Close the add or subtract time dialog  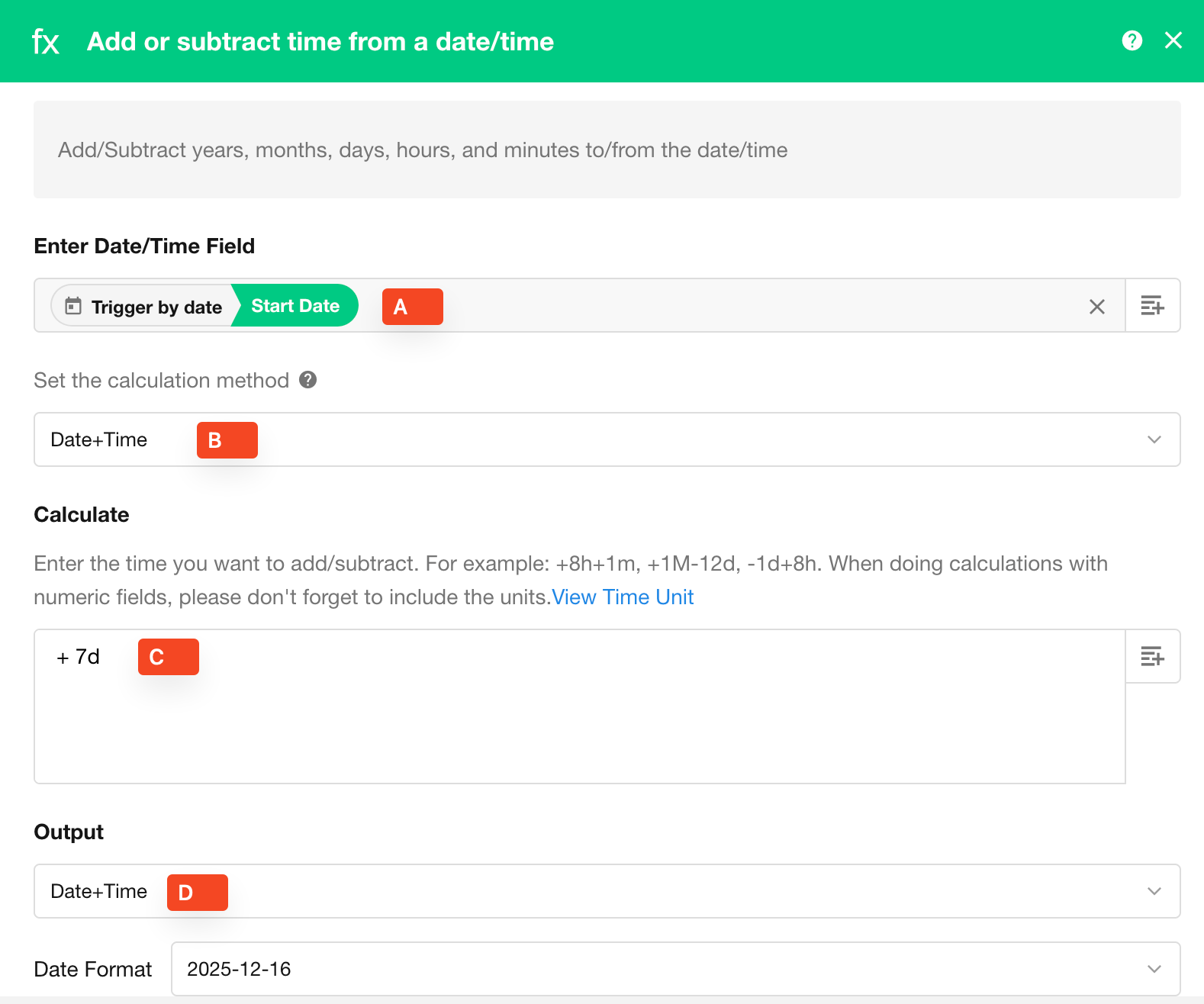1173,40
